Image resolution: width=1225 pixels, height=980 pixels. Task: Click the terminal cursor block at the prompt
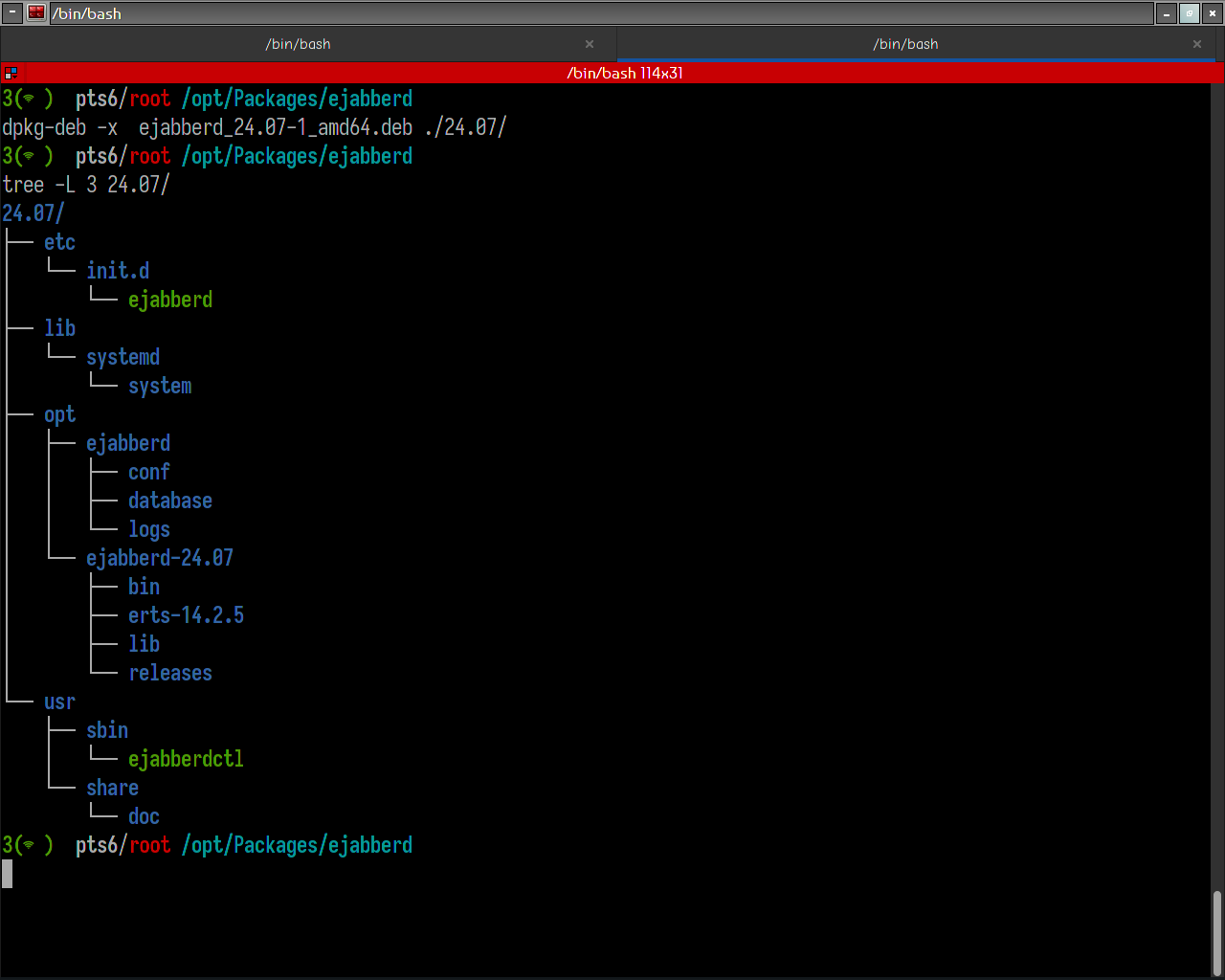coord(7,874)
